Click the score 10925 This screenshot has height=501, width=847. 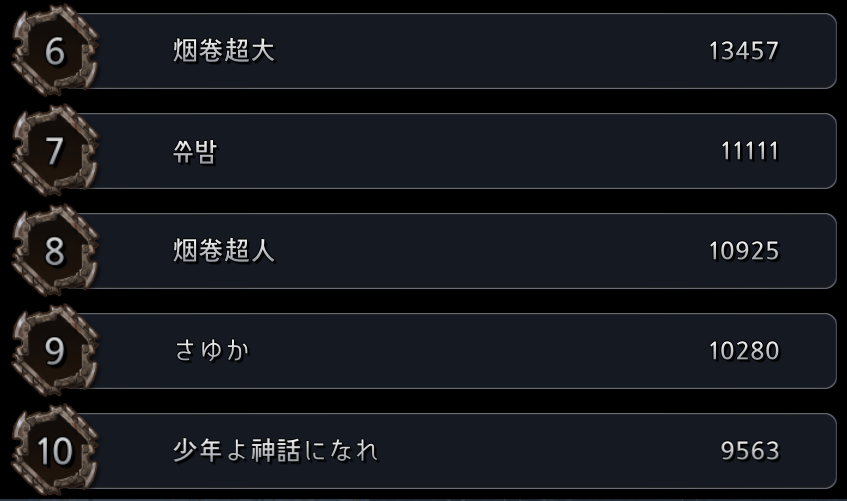(x=744, y=251)
